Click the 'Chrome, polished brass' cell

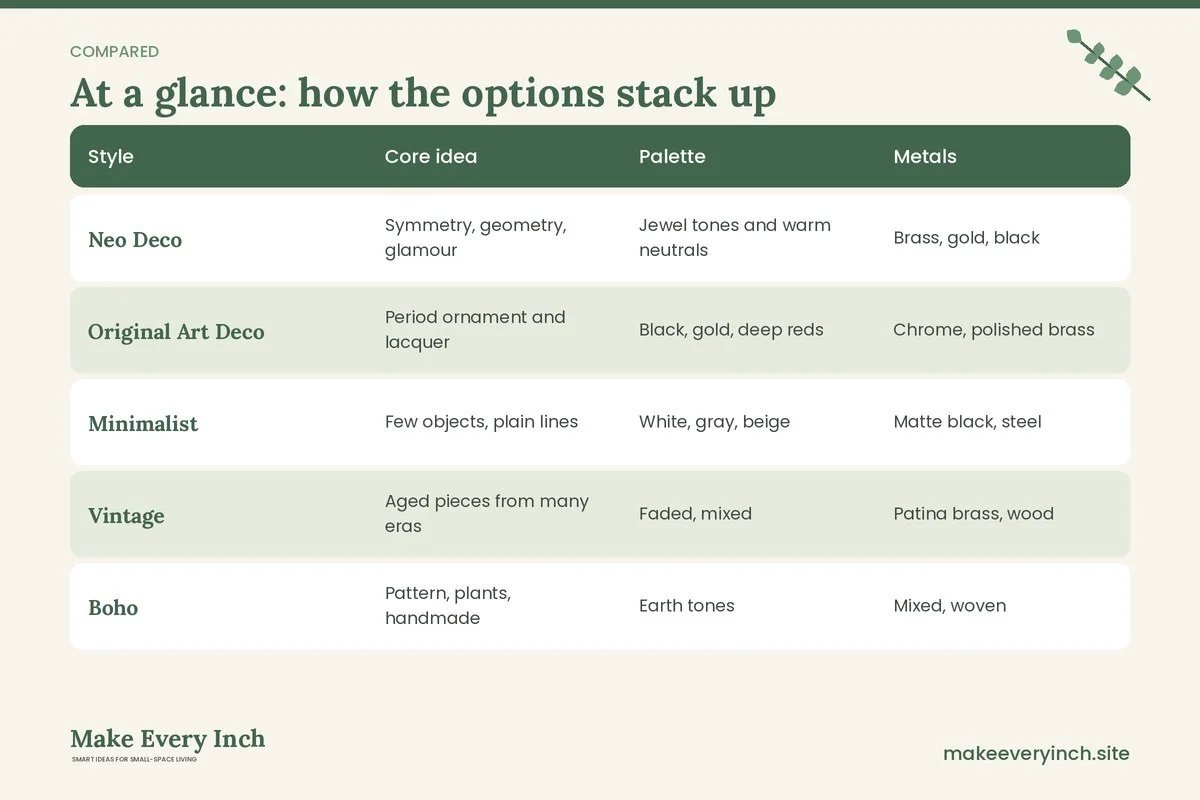click(994, 330)
